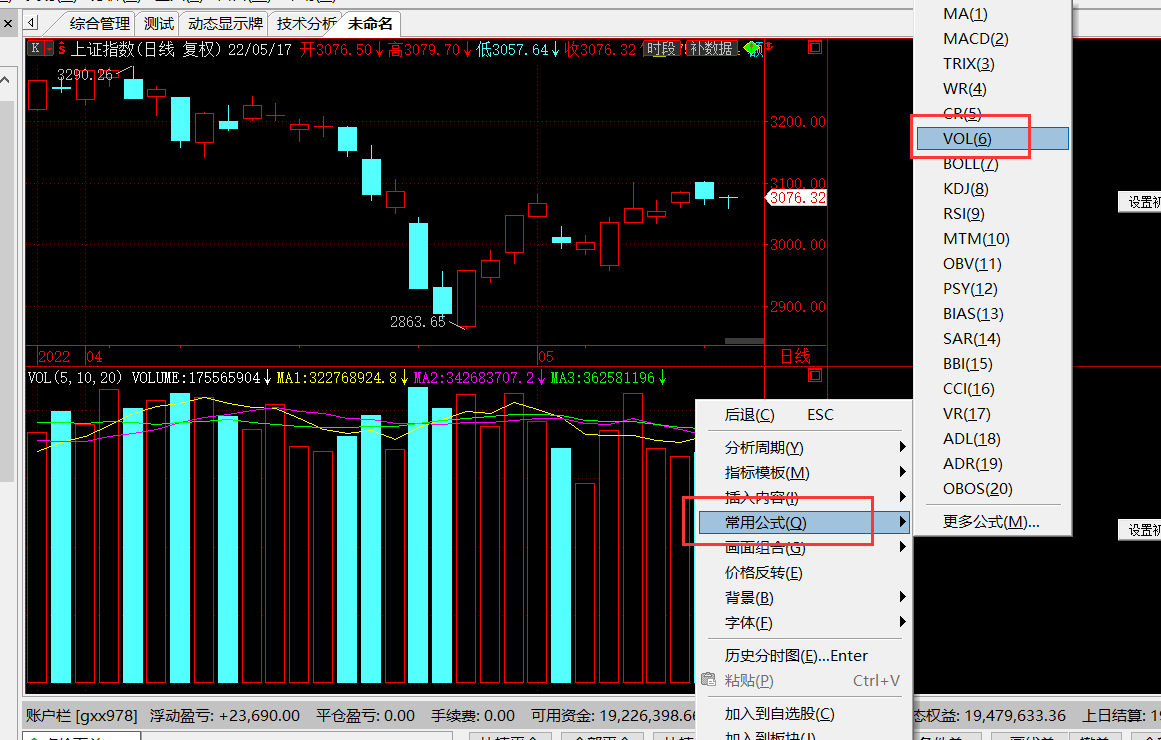The height and width of the screenshot is (740, 1161).
Task: Click the red S marker before 上证指数
Action: click(x=62, y=49)
